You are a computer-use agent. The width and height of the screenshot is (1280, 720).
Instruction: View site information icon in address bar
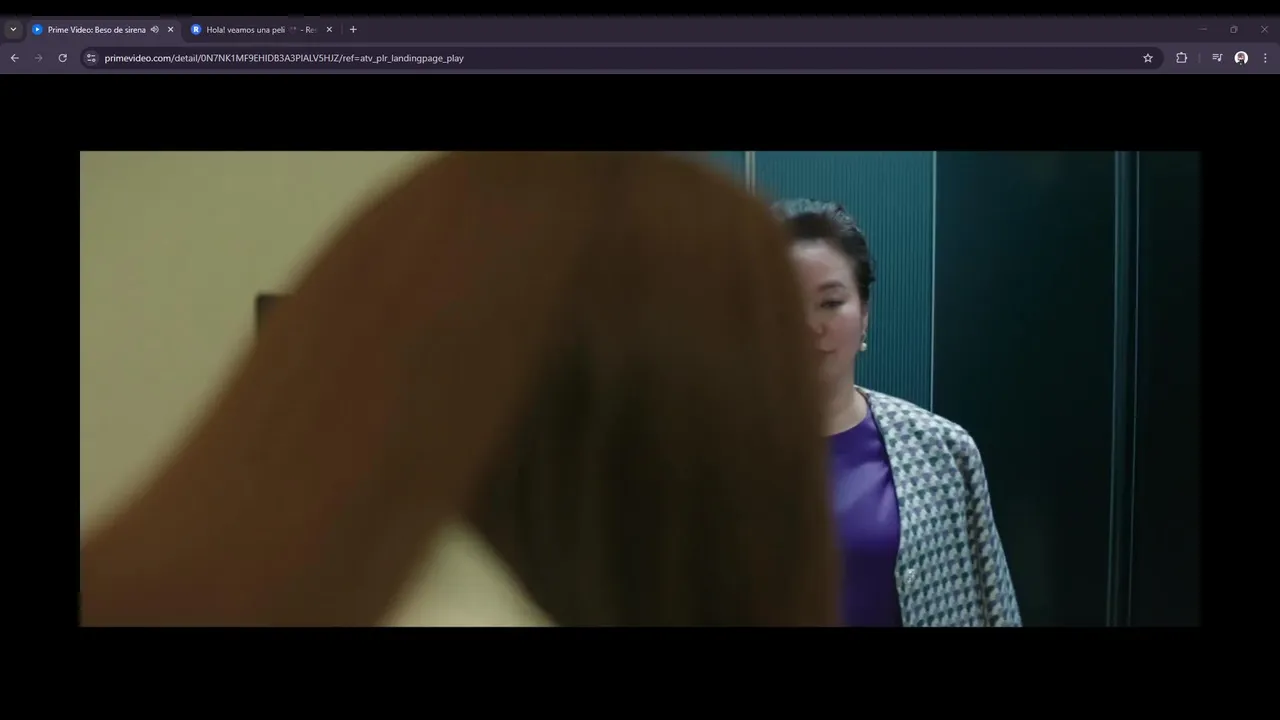tap(91, 58)
